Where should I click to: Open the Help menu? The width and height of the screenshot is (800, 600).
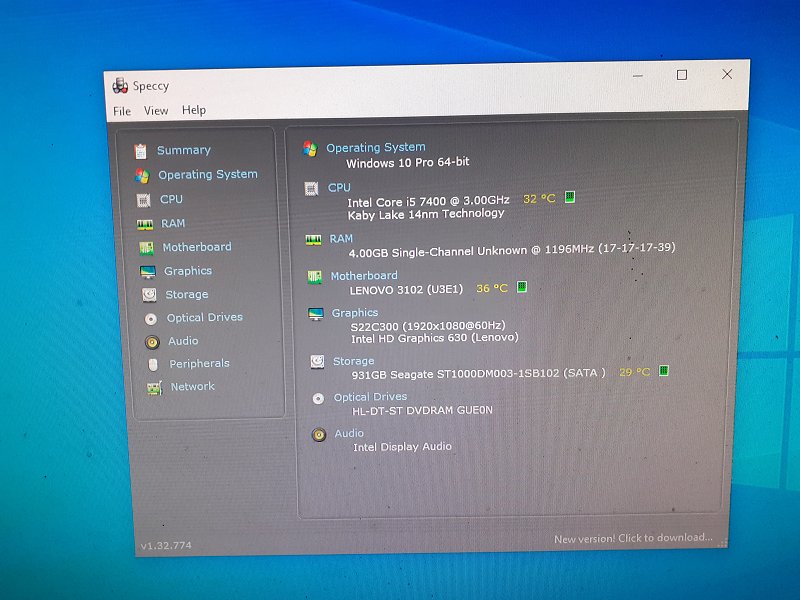[x=194, y=110]
